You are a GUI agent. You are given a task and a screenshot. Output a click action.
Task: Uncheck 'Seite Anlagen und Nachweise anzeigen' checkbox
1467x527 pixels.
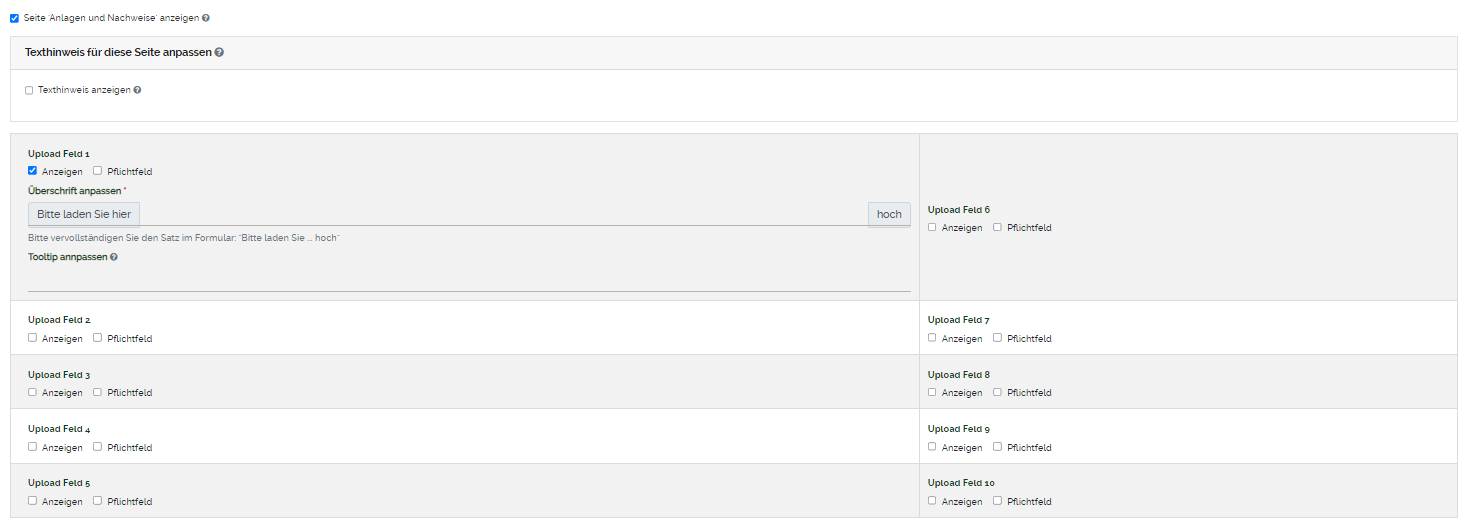click(14, 18)
